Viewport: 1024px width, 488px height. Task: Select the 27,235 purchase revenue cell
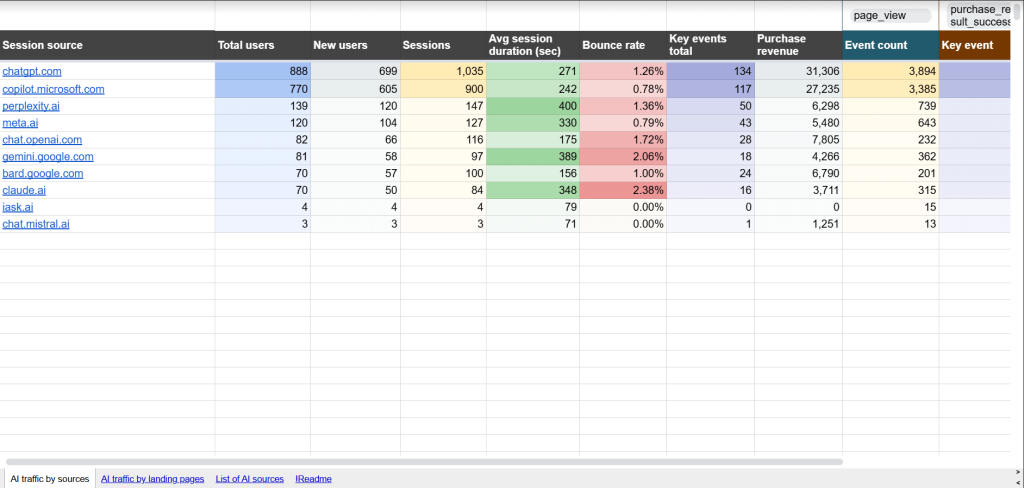pos(799,89)
